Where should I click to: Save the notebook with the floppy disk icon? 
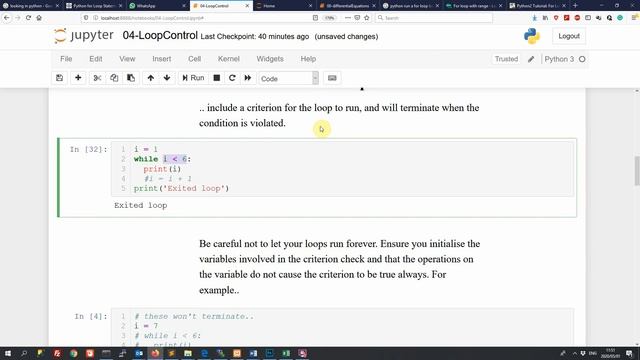(60, 78)
